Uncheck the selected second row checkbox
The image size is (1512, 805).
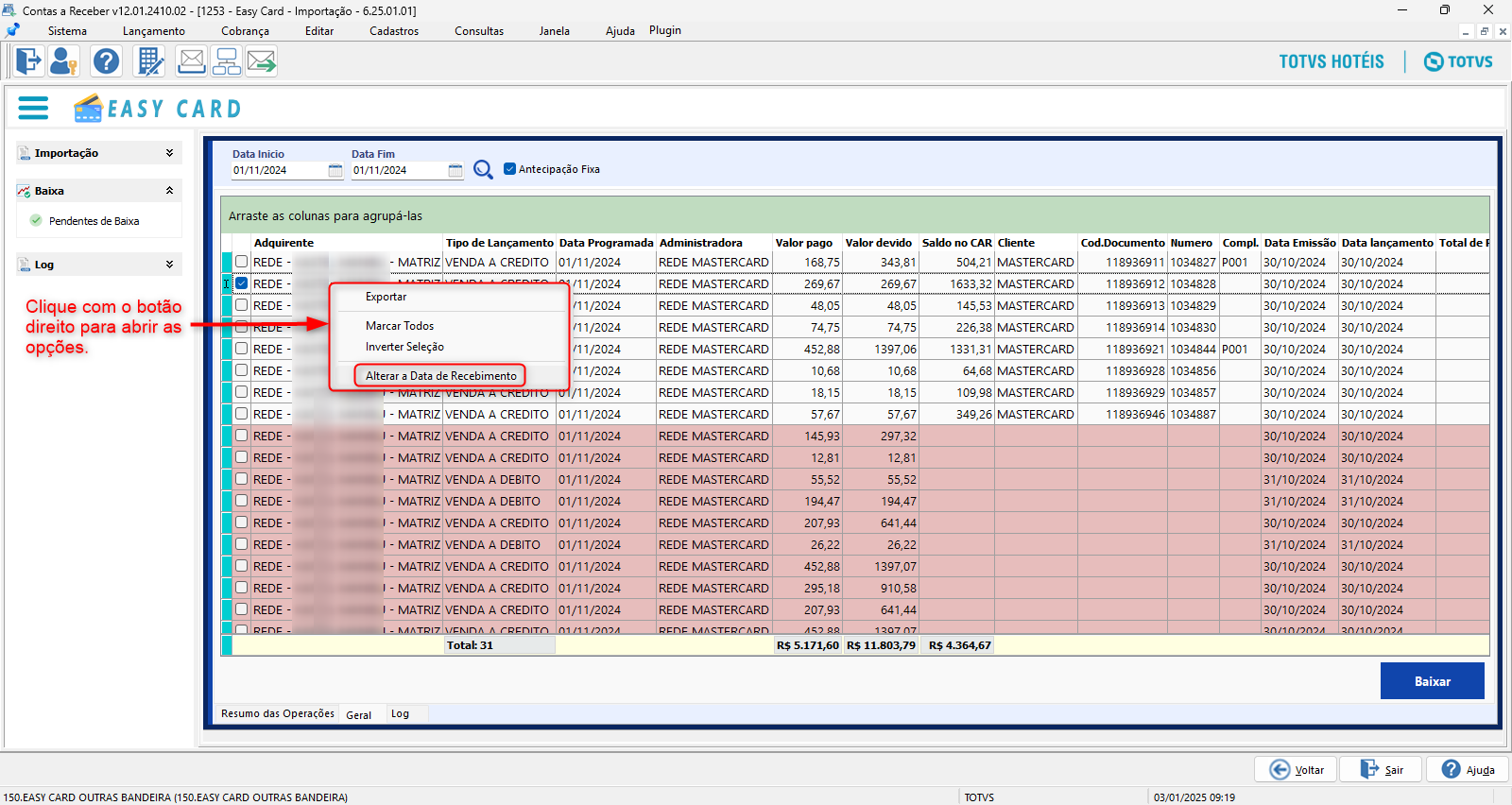point(242,283)
